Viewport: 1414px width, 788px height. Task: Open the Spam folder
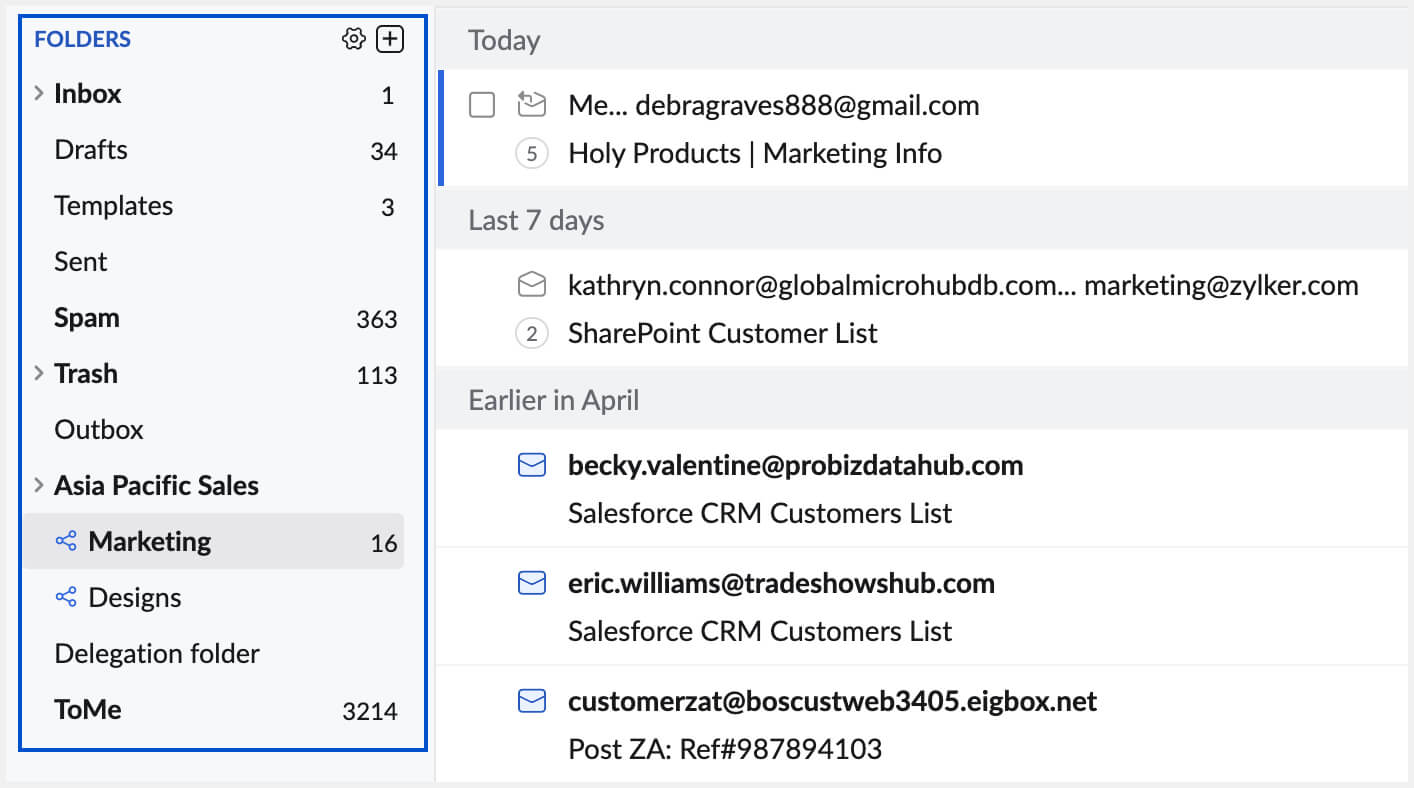pyautogui.click(x=86, y=317)
